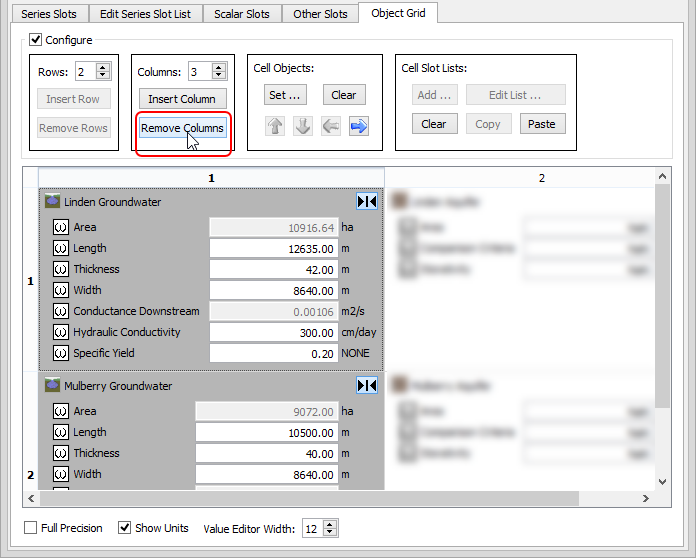Image resolution: width=696 pixels, height=558 pixels.
Task: Click the horizontal scrollbar of the grid
Action: pyautogui.click(x=340, y=497)
